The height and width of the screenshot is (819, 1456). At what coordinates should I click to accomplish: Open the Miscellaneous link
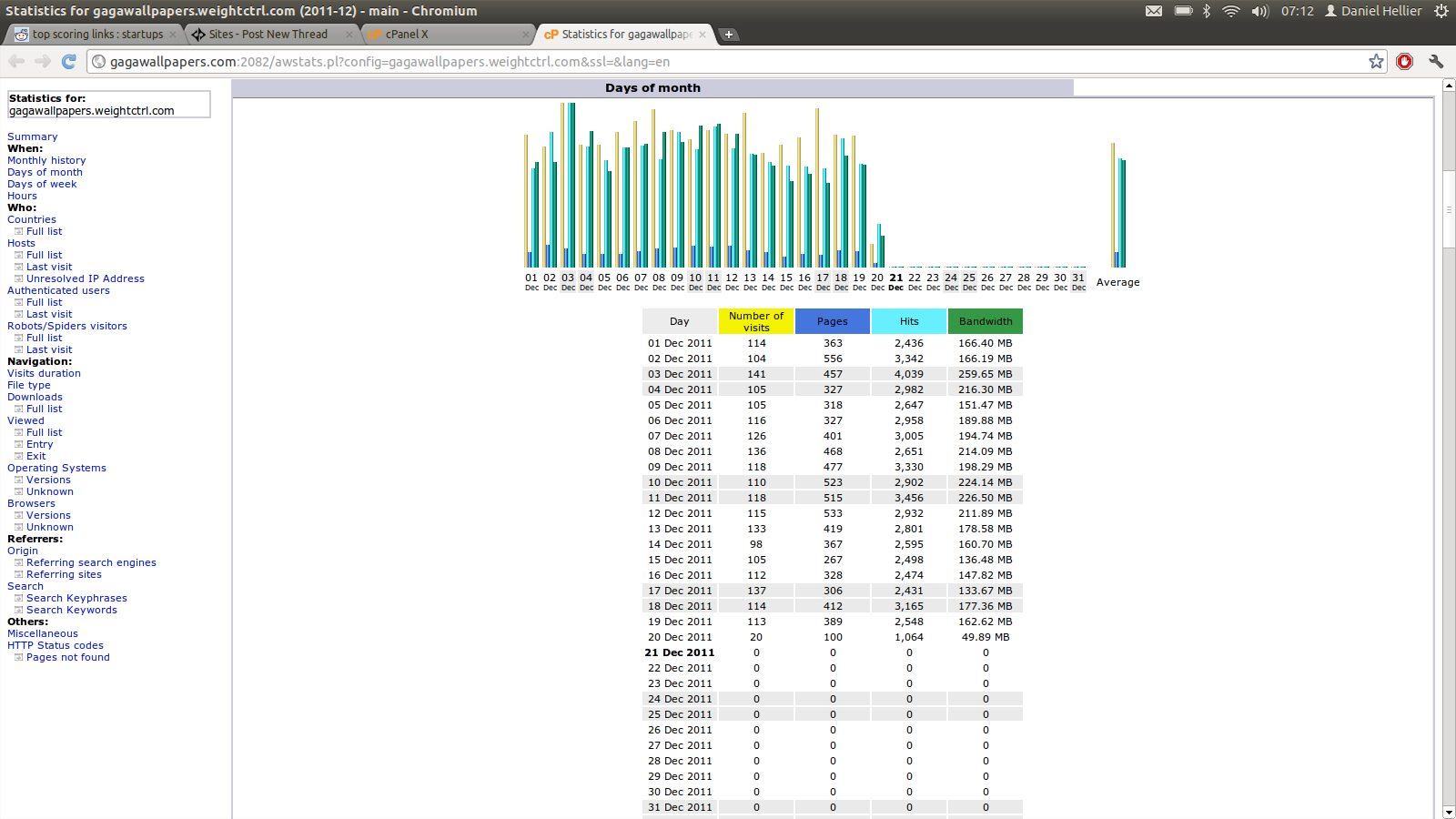(x=43, y=633)
